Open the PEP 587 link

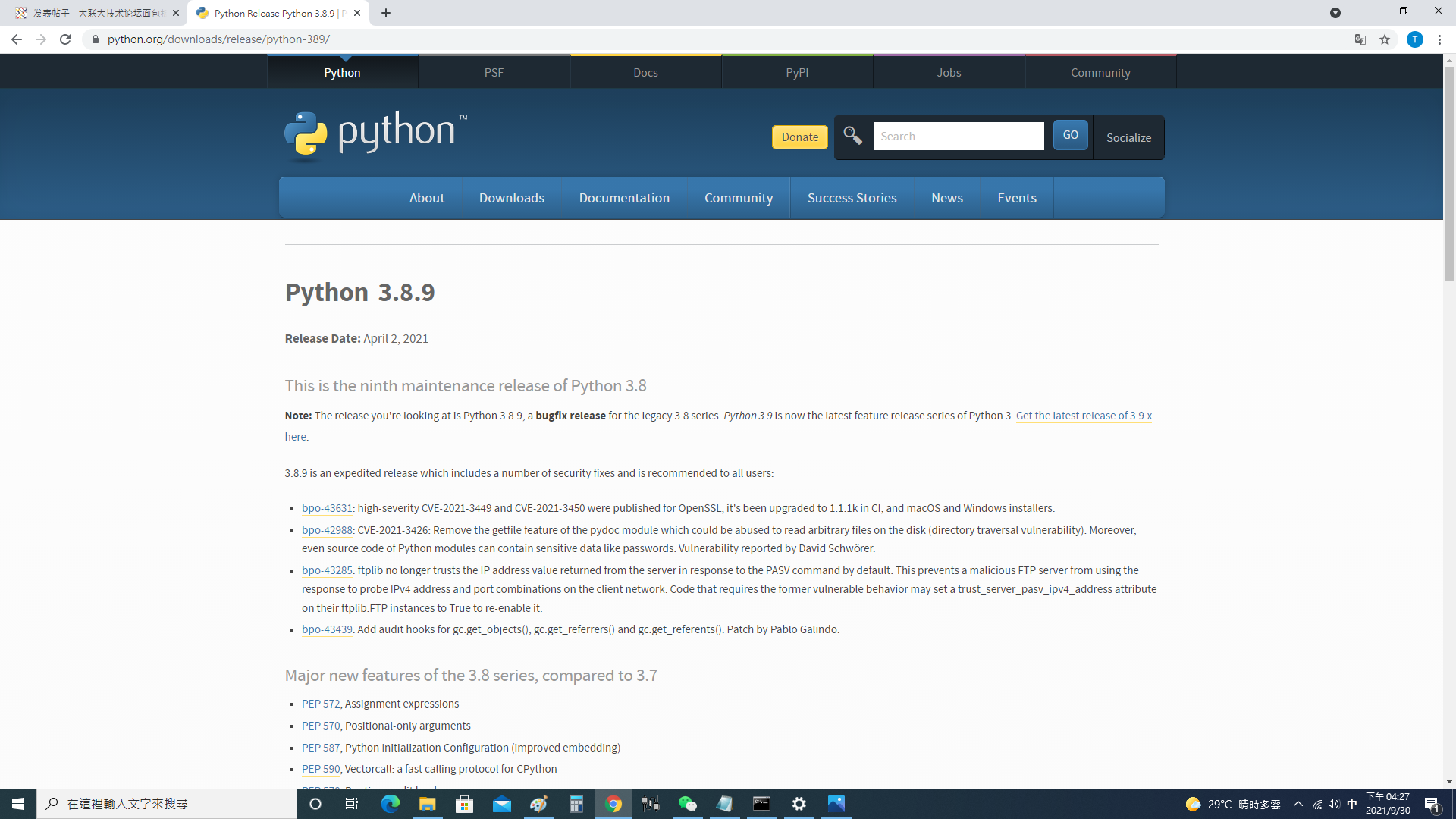(321, 748)
